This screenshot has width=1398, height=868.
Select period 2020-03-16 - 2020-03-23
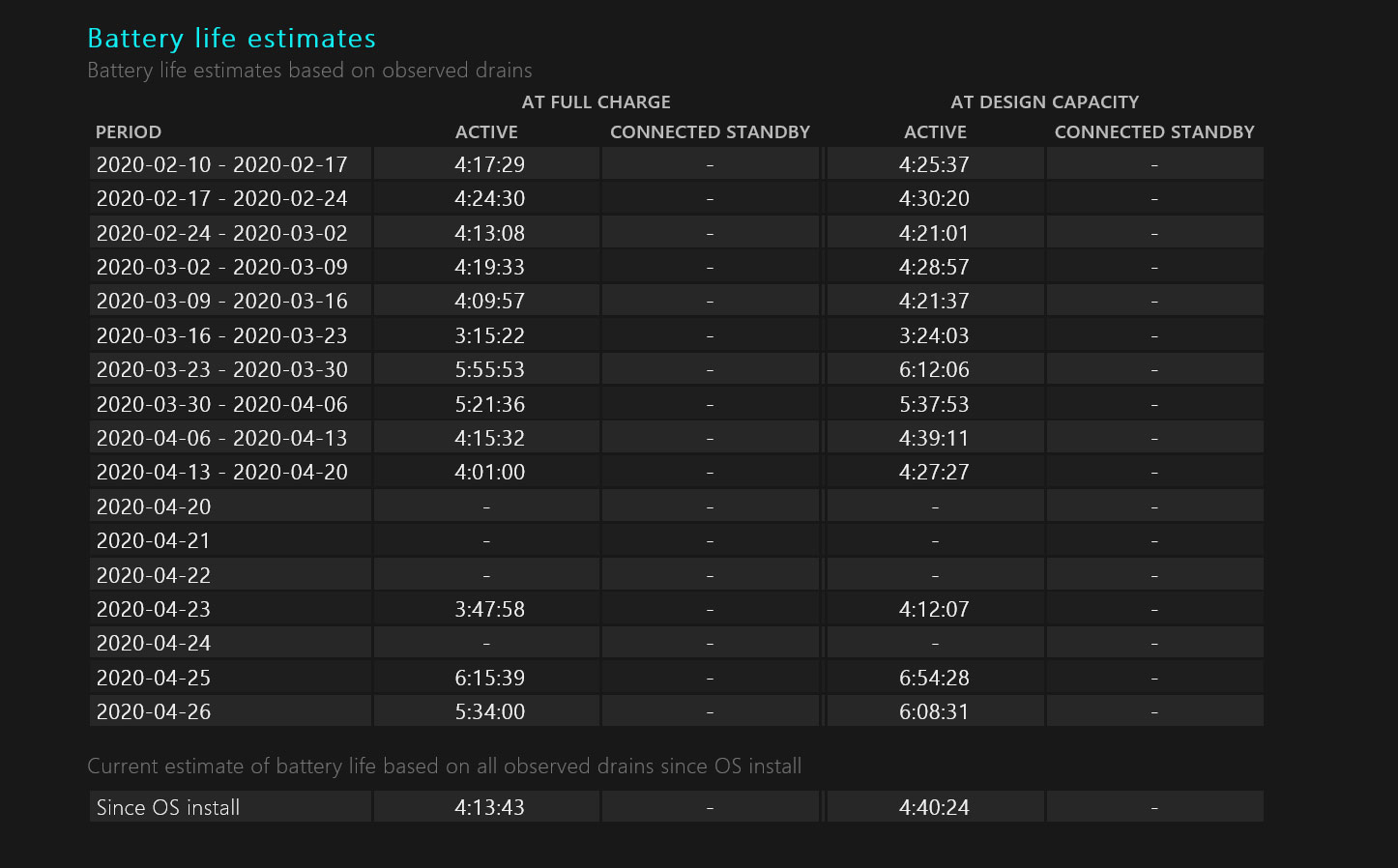[221, 335]
